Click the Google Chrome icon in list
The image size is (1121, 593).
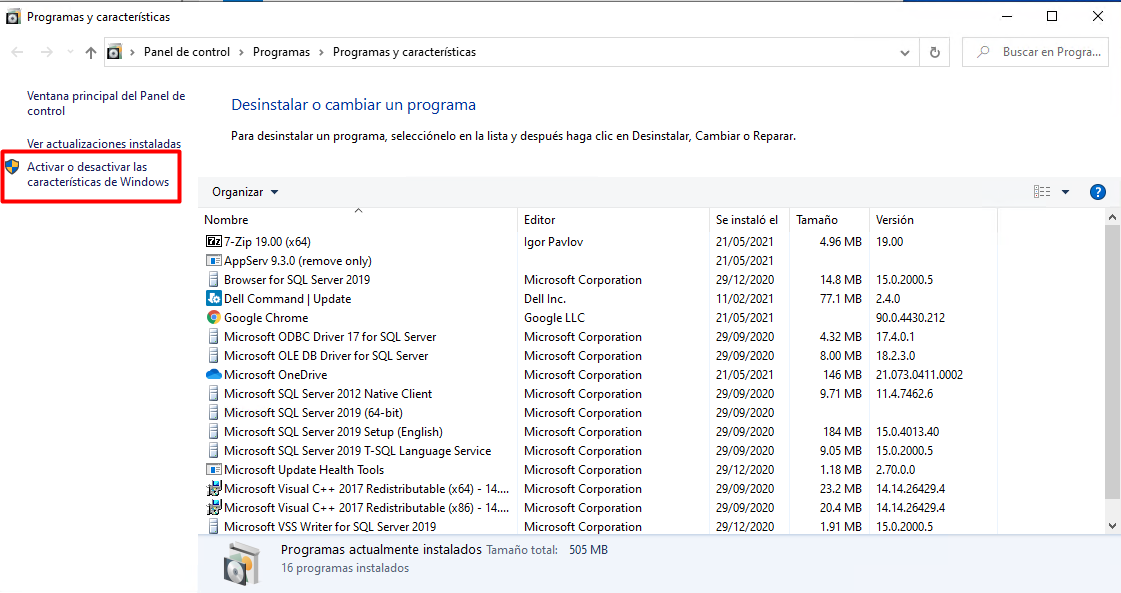tap(213, 318)
